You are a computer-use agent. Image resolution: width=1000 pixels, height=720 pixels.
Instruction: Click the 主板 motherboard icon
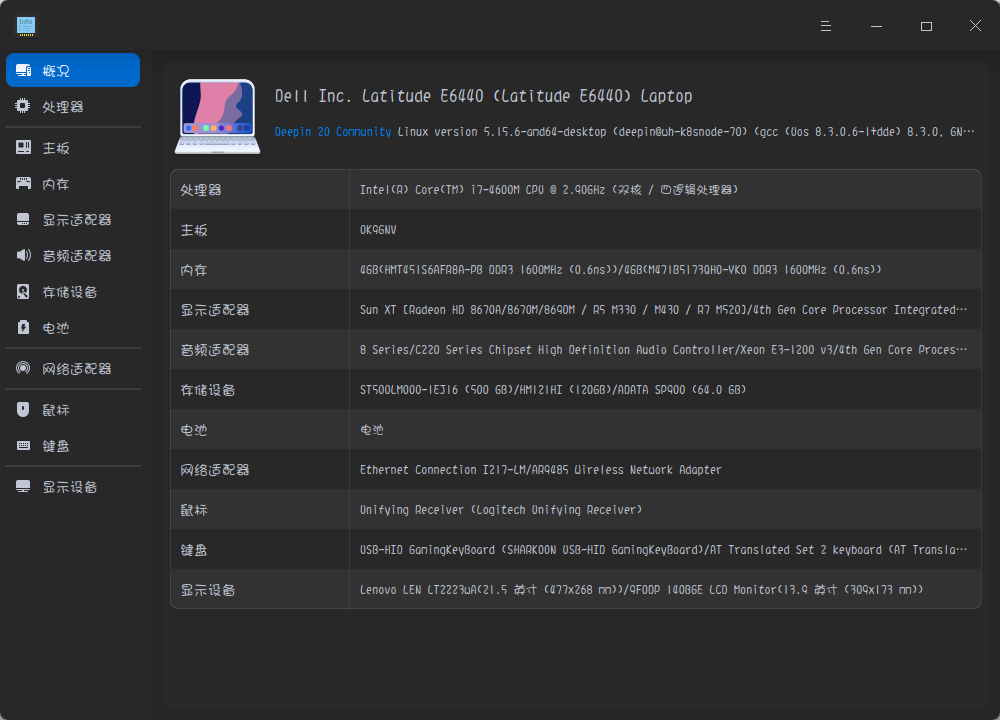(x=23, y=147)
